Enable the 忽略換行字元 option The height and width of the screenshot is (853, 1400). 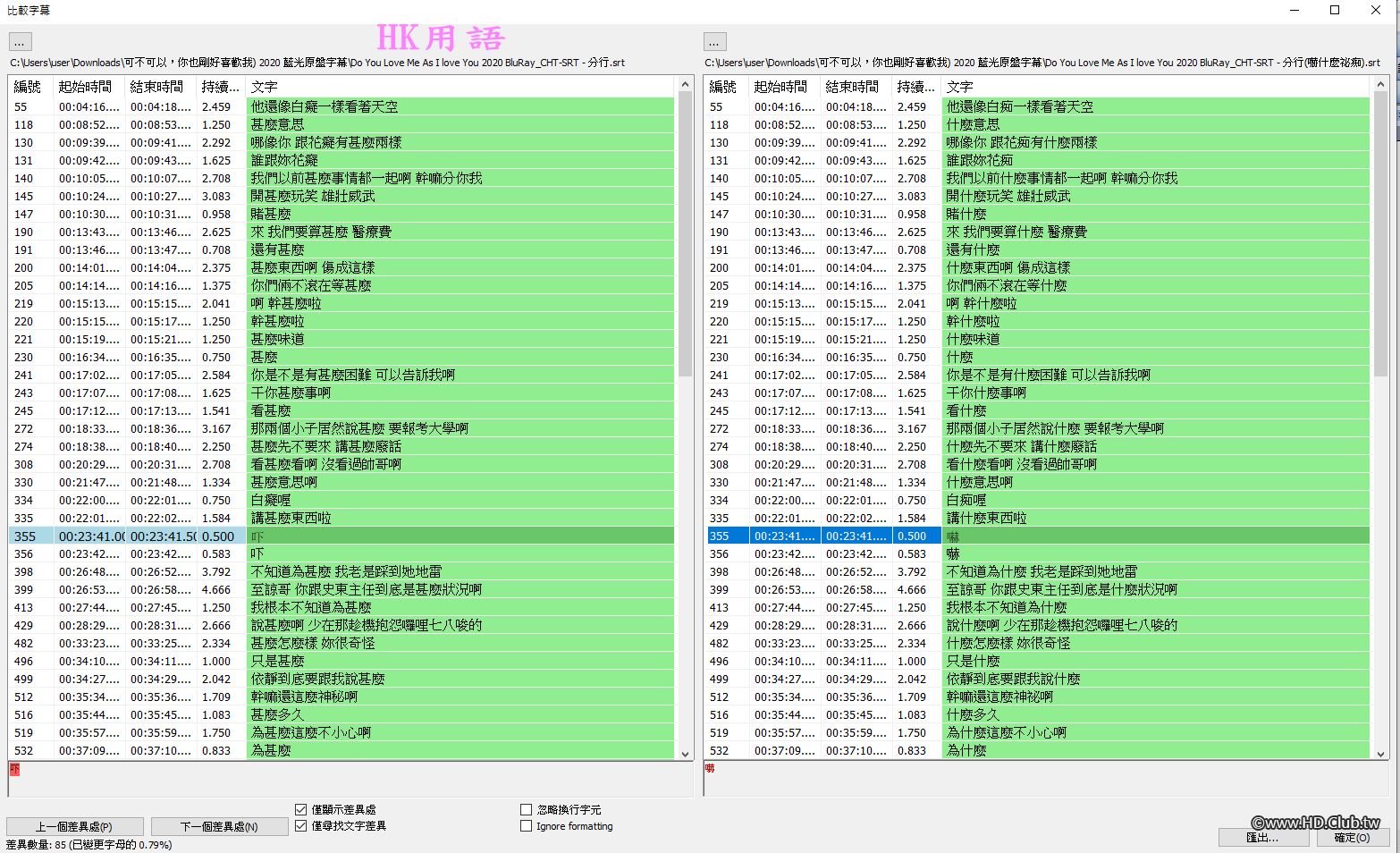tap(527, 809)
